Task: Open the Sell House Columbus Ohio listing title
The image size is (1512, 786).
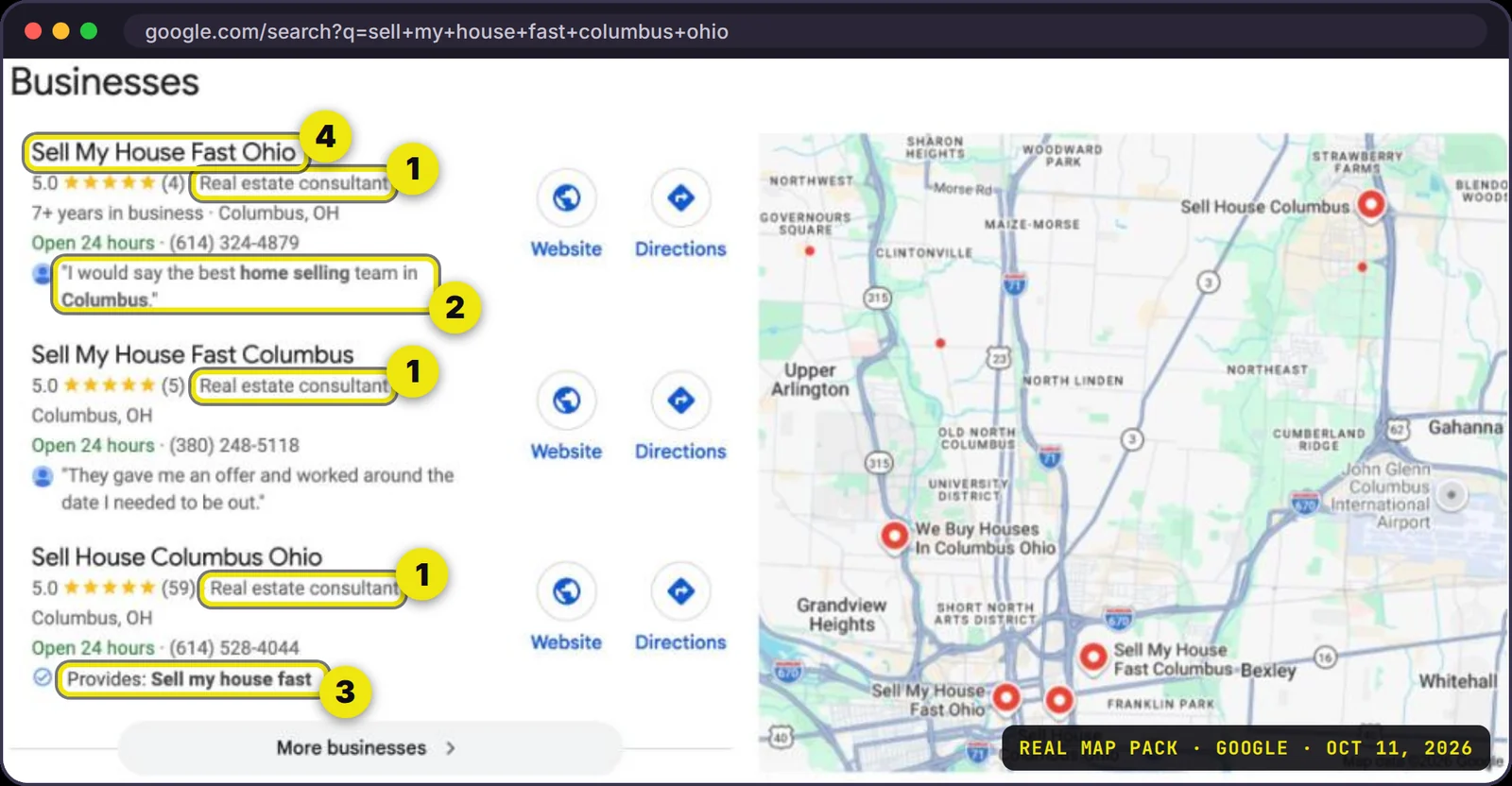Action: 177,556
